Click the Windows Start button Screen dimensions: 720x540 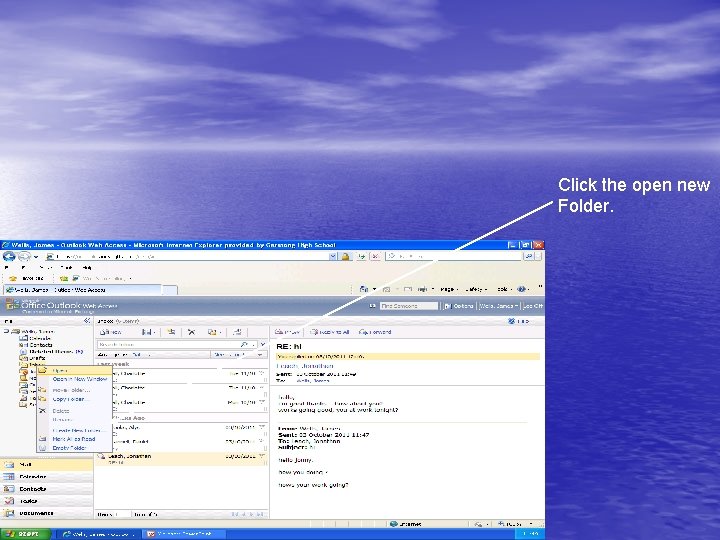click(25, 534)
